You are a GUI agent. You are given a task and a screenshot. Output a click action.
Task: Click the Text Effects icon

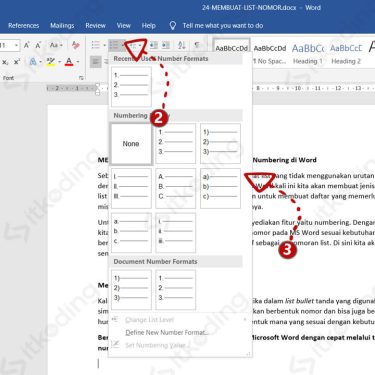[33, 62]
